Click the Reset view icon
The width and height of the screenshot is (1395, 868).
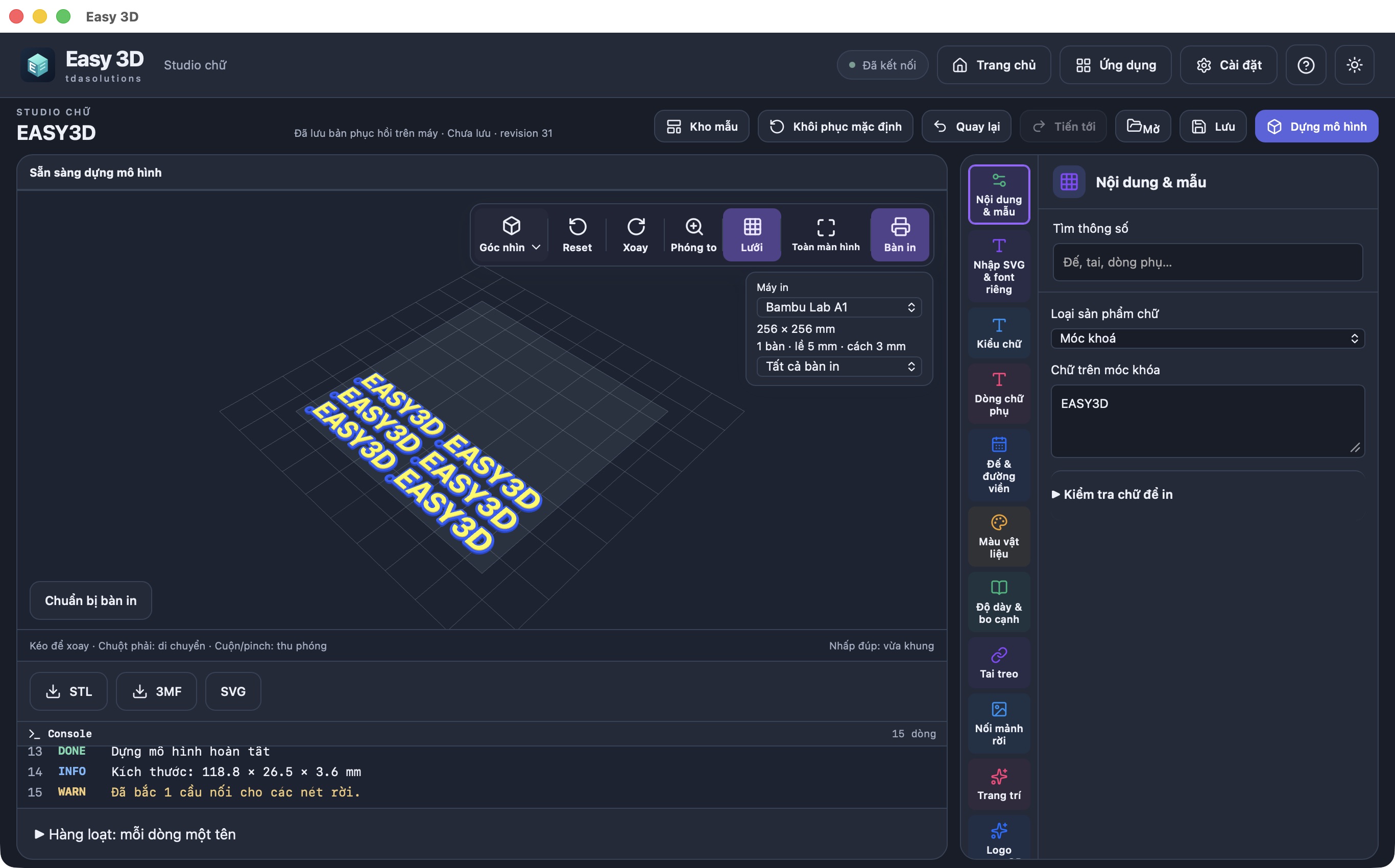point(577,235)
